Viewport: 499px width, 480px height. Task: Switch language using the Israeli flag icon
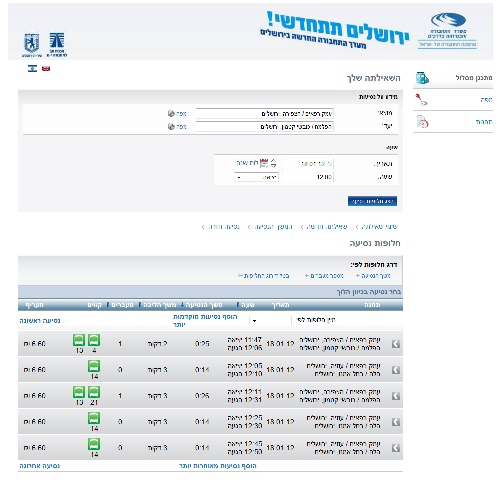(32, 68)
